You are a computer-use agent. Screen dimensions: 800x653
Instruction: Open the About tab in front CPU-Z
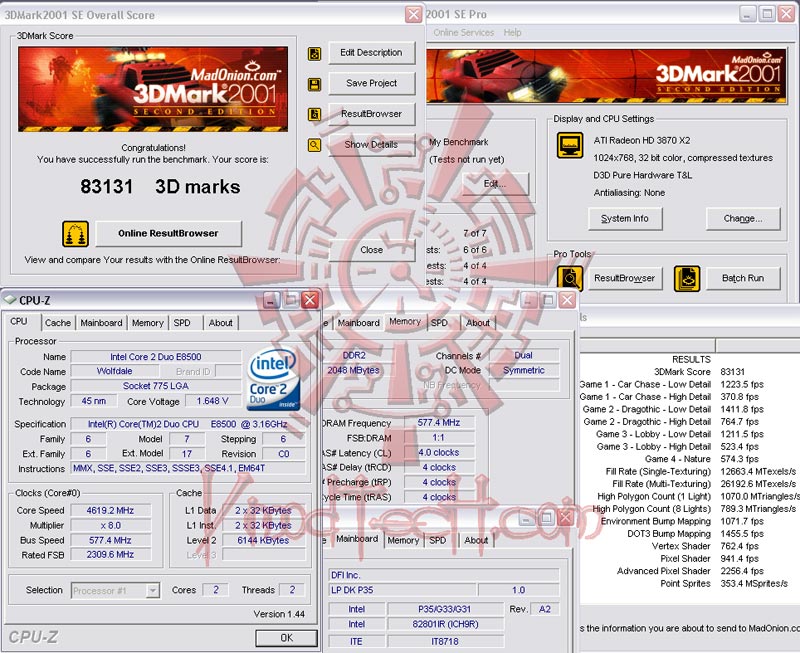coord(220,323)
